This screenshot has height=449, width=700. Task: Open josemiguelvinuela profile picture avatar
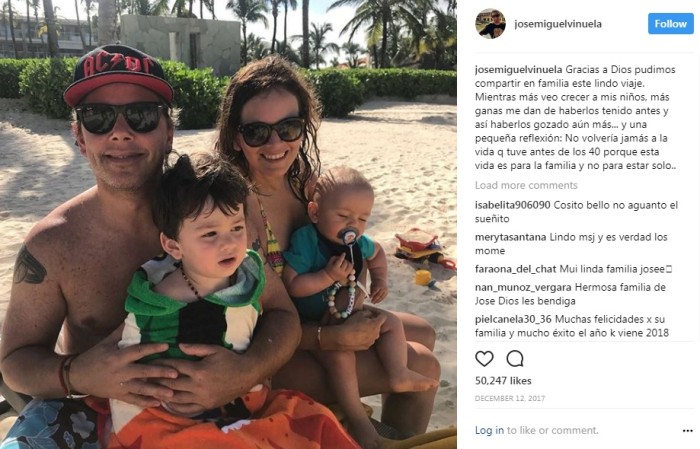pyautogui.click(x=490, y=24)
